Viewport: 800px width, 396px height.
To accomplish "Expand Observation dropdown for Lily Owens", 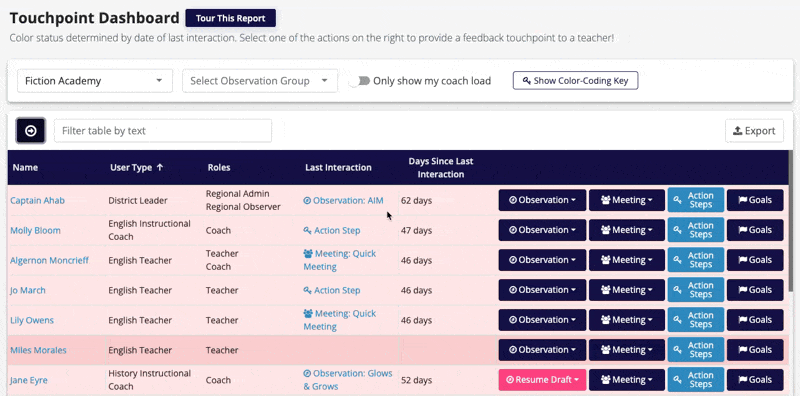I will [x=542, y=320].
